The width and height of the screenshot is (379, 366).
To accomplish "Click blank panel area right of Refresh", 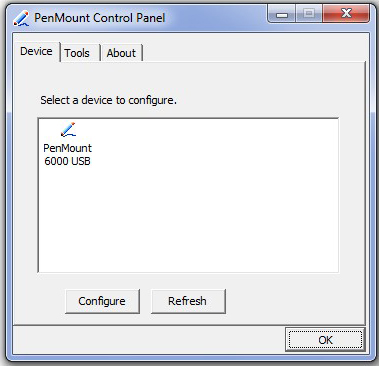I will point(293,301).
